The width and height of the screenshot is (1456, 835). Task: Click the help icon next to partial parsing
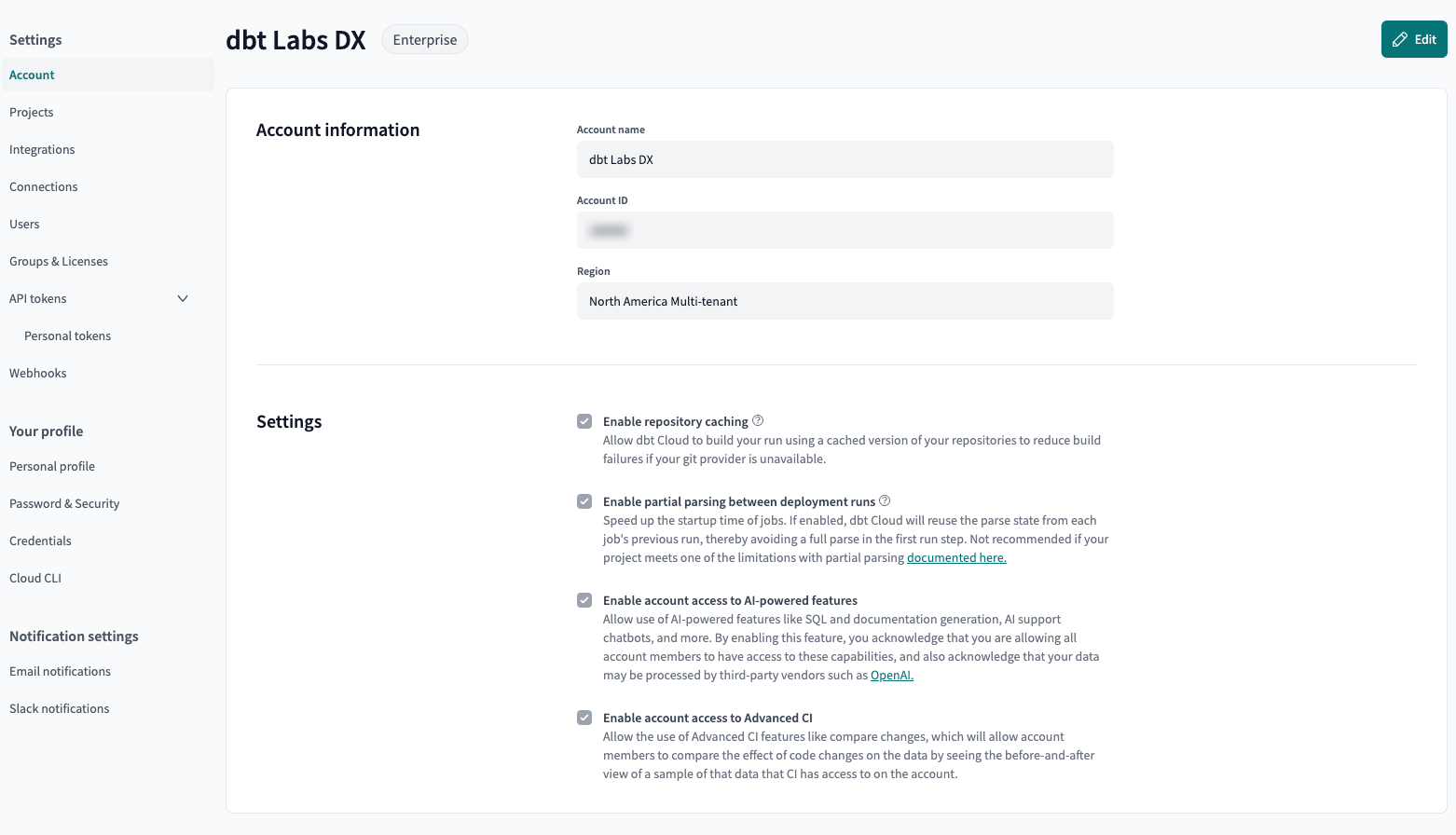click(x=886, y=500)
